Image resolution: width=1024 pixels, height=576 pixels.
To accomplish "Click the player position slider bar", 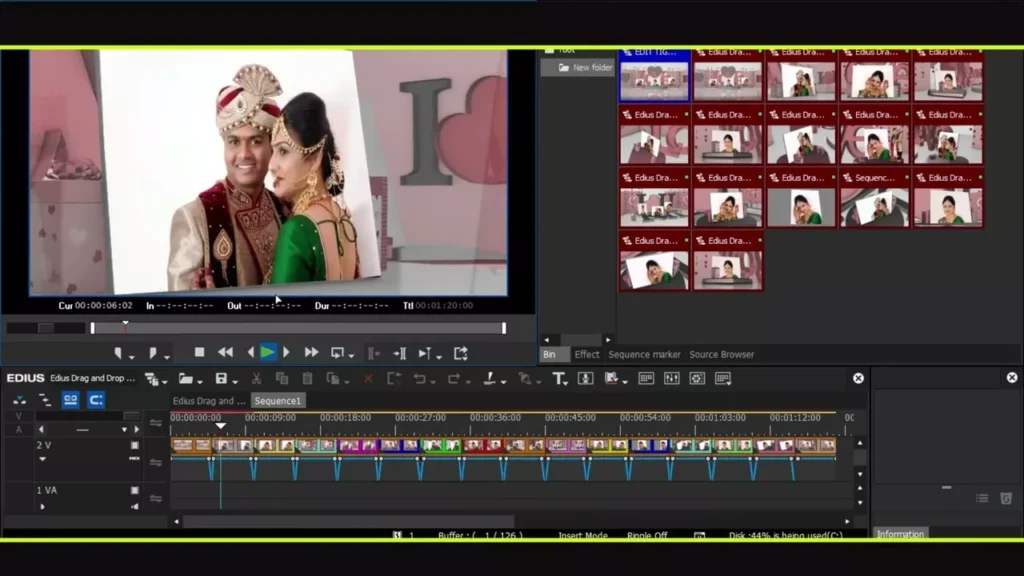I will click(298, 328).
